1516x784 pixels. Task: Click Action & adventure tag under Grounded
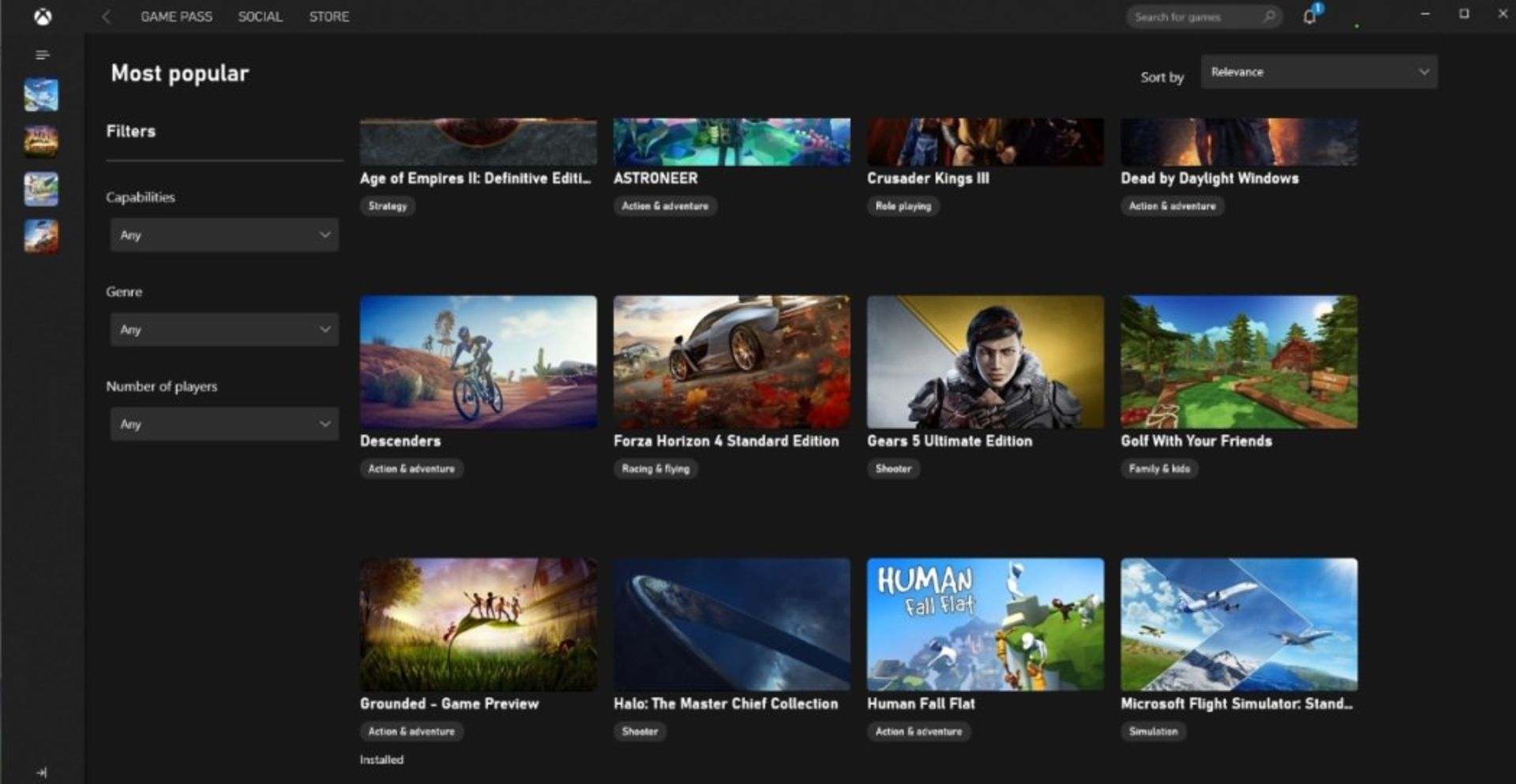click(x=411, y=732)
